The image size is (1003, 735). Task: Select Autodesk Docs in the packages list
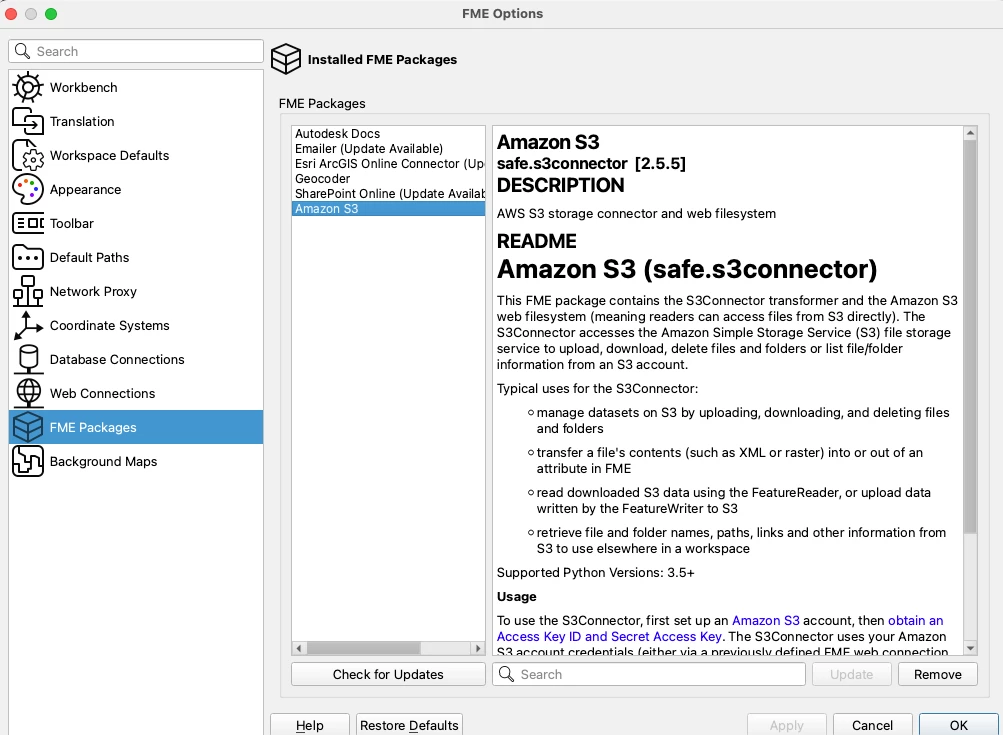point(388,134)
